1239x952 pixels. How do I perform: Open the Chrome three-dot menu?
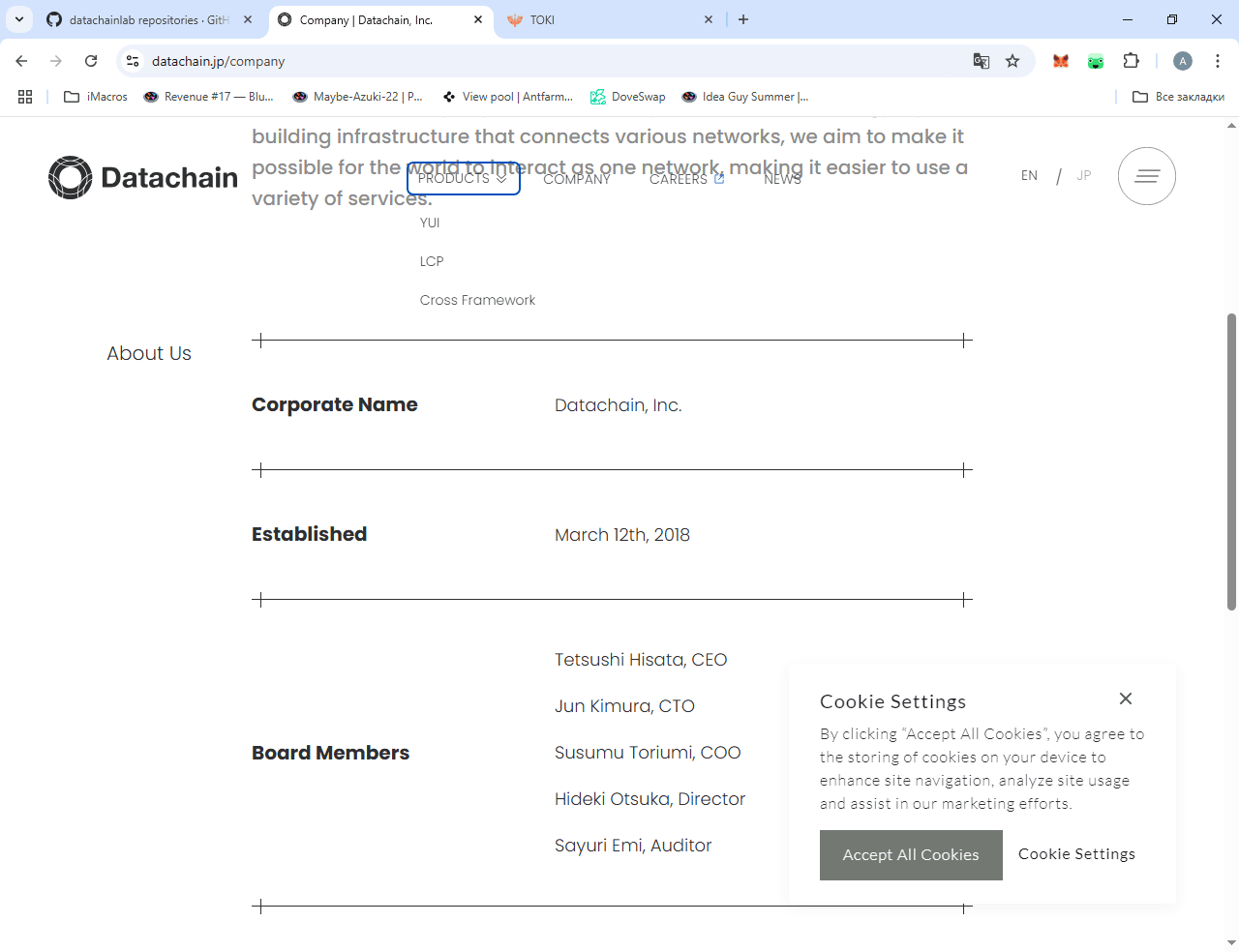pyautogui.click(x=1218, y=61)
